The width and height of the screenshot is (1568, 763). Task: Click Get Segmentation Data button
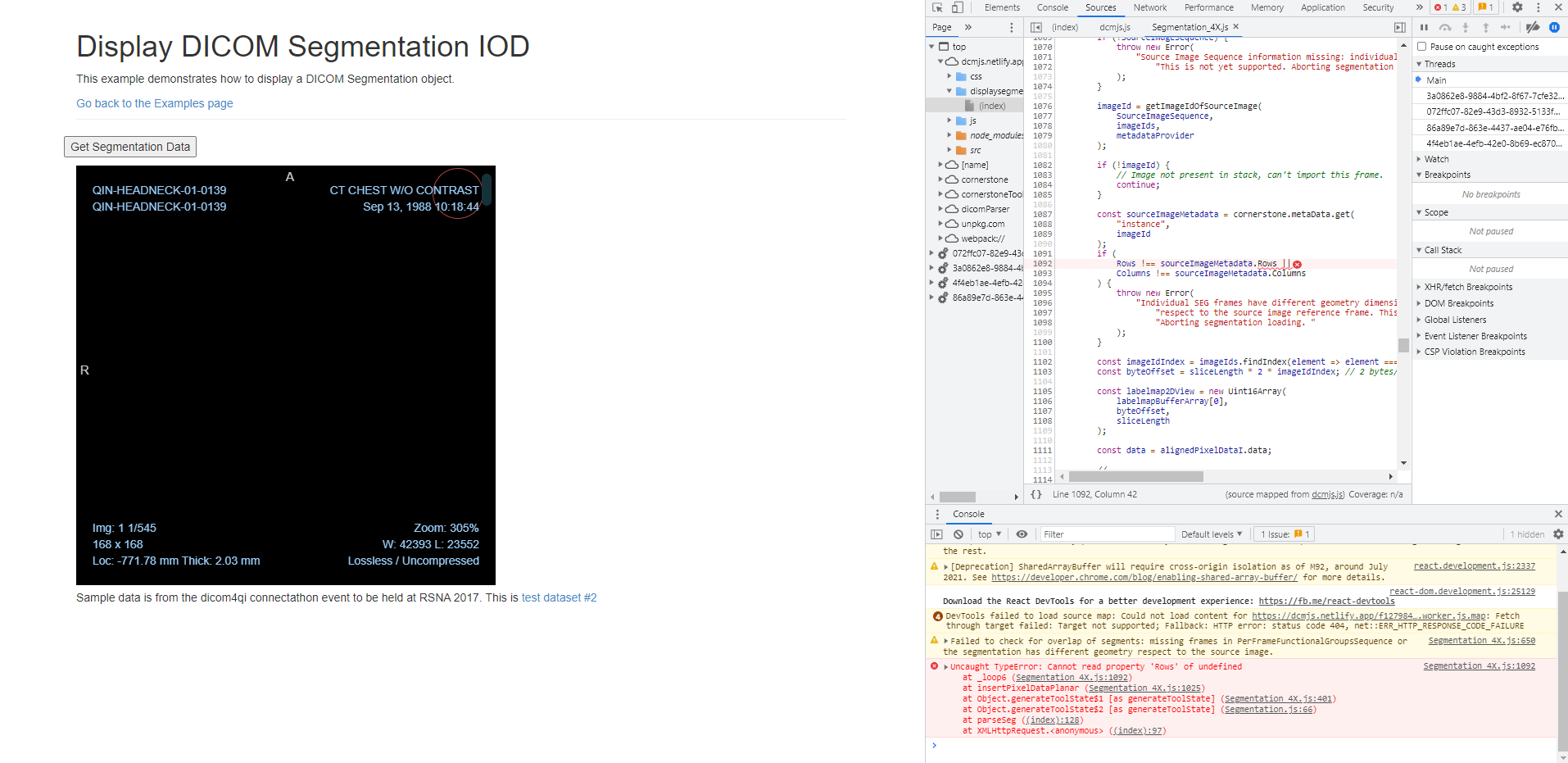130,147
